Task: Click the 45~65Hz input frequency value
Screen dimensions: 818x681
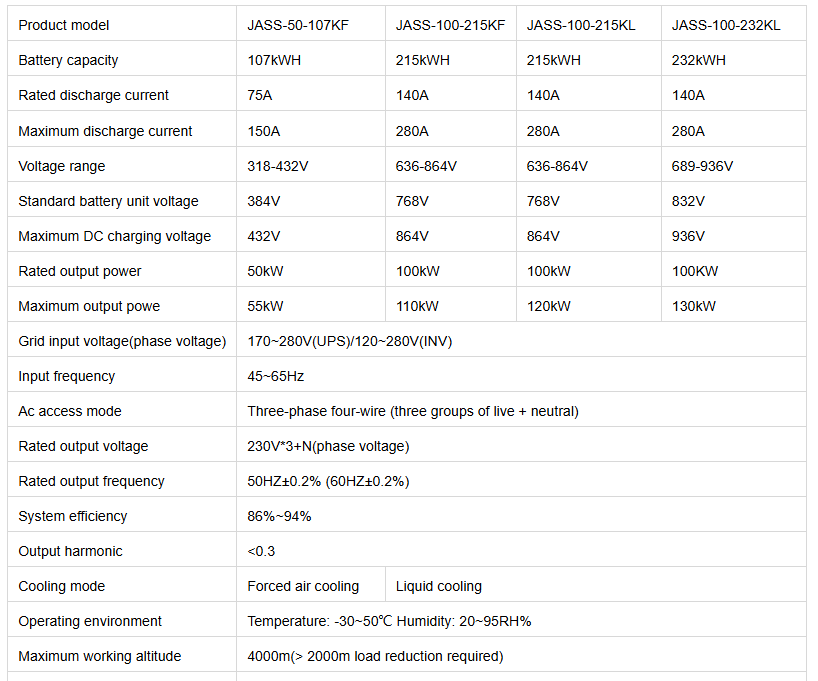Action: [x=275, y=376]
